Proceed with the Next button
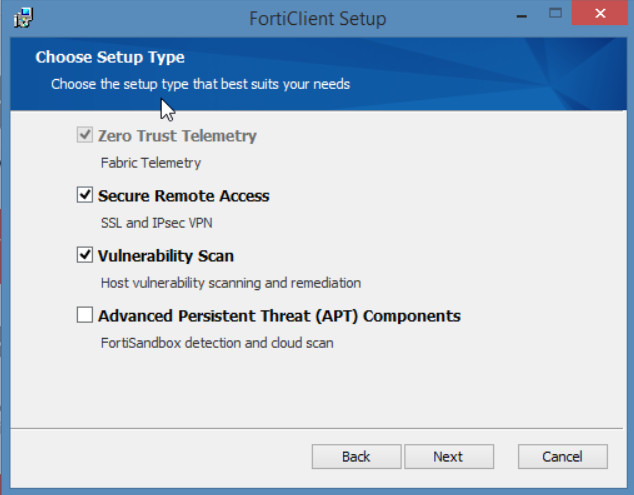Viewport: 634px width, 495px height. click(x=449, y=457)
